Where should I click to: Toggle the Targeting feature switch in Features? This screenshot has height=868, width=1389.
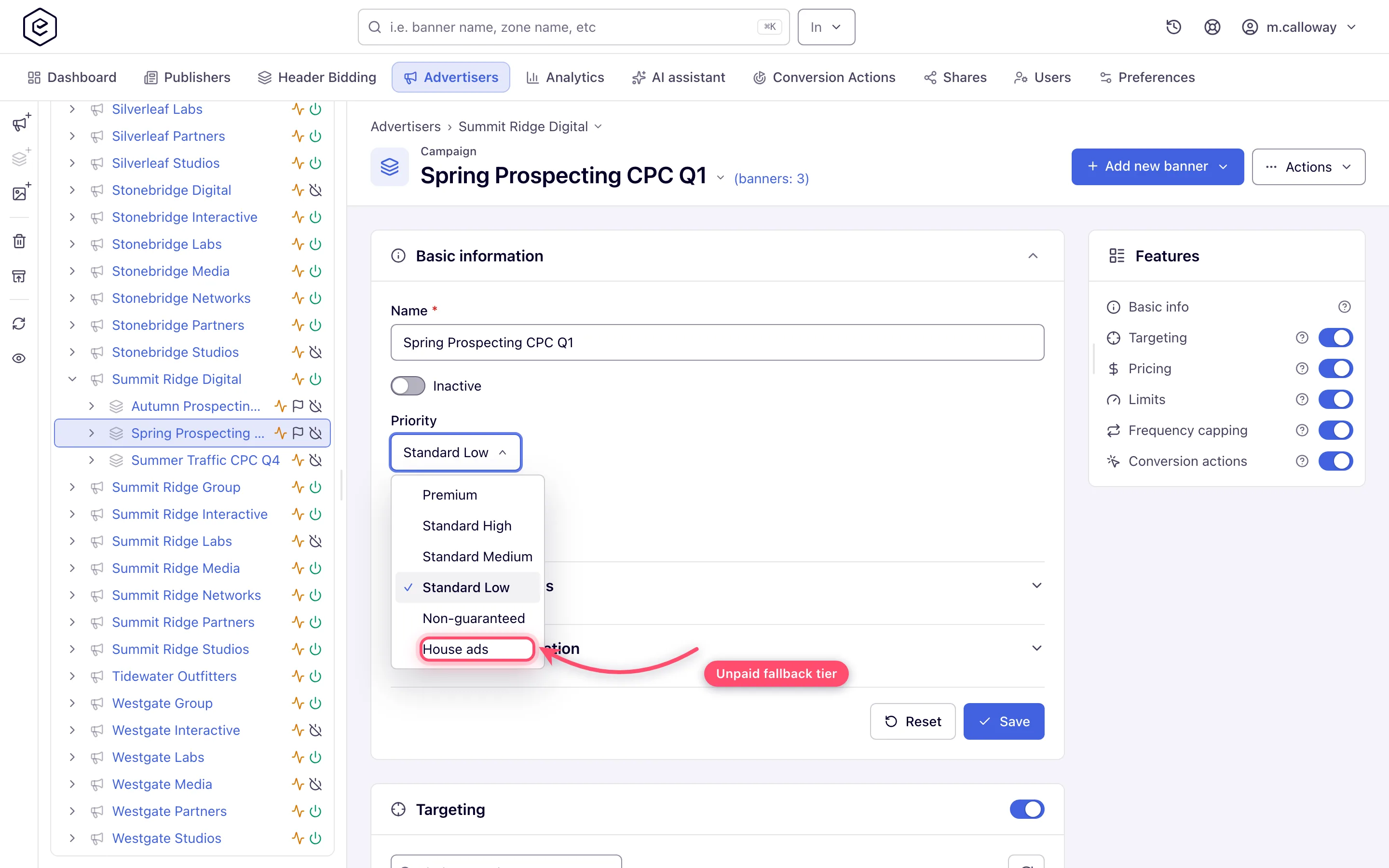pos(1335,338)
